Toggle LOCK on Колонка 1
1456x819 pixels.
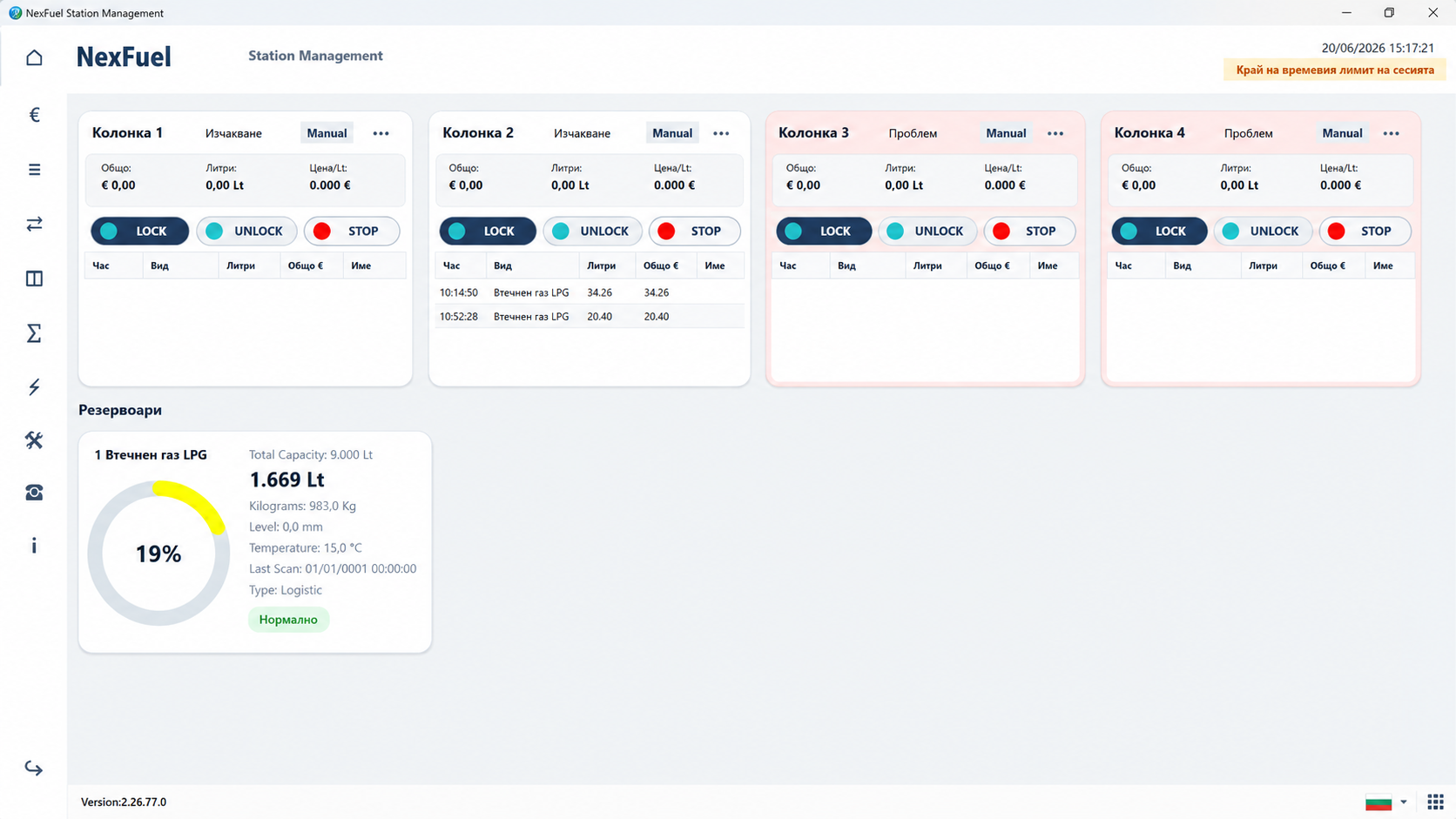(140, 231)
